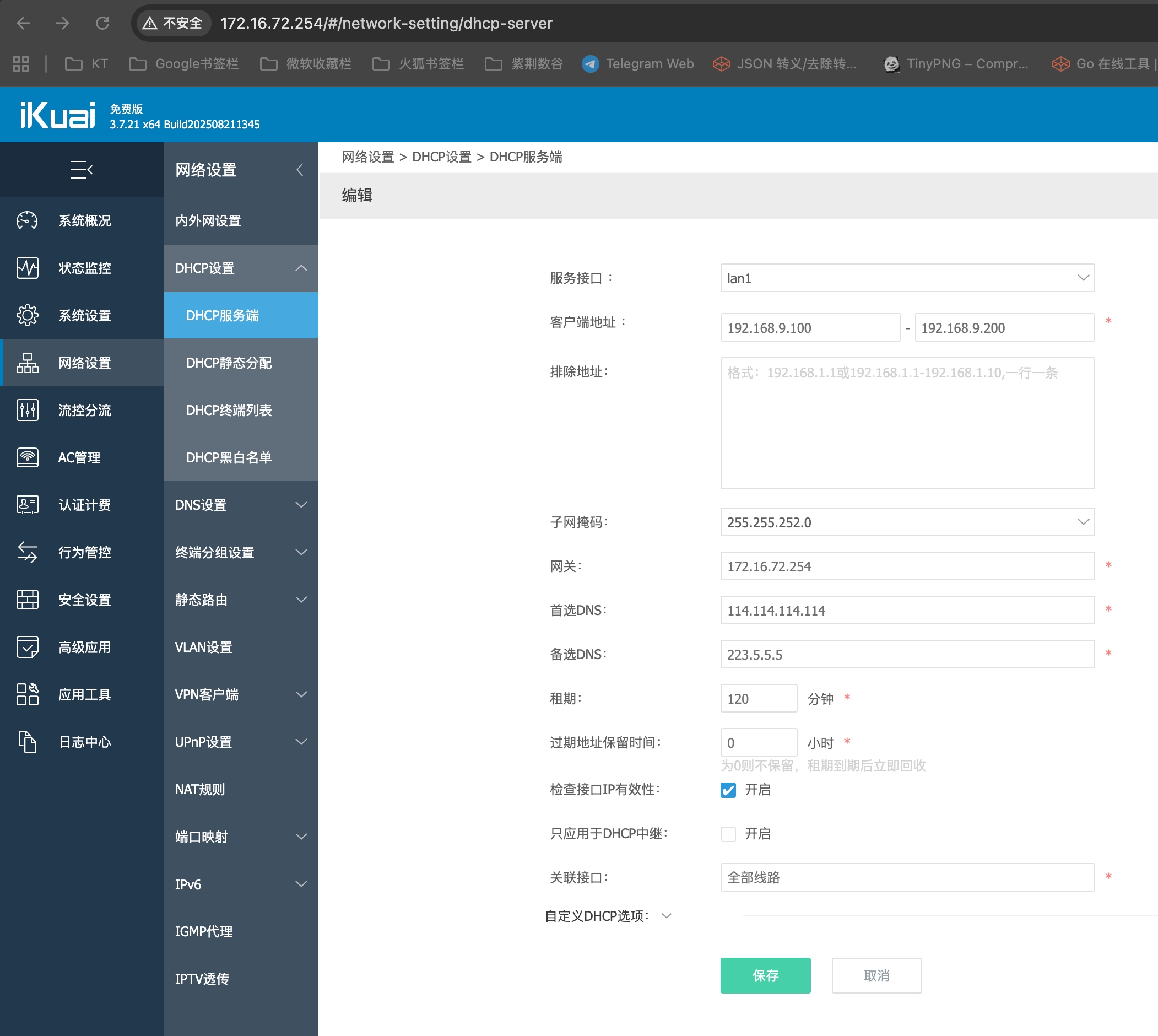1158x1036 pixels.
Task: Click the 系统设置 gear icon
Action: pyautogui.click(x=27, y=315)
